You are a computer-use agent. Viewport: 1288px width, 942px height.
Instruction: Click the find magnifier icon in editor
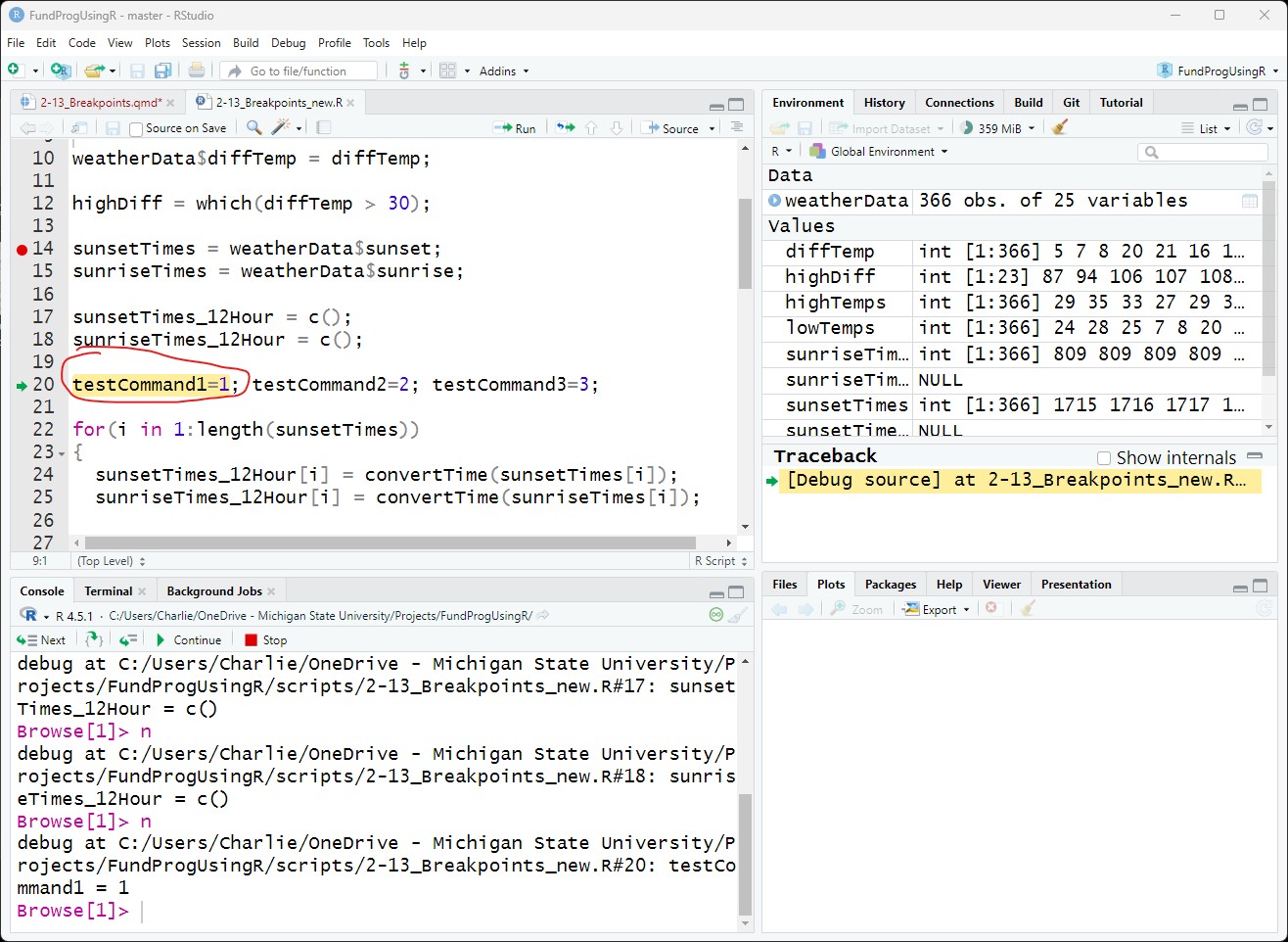[253, 127]
